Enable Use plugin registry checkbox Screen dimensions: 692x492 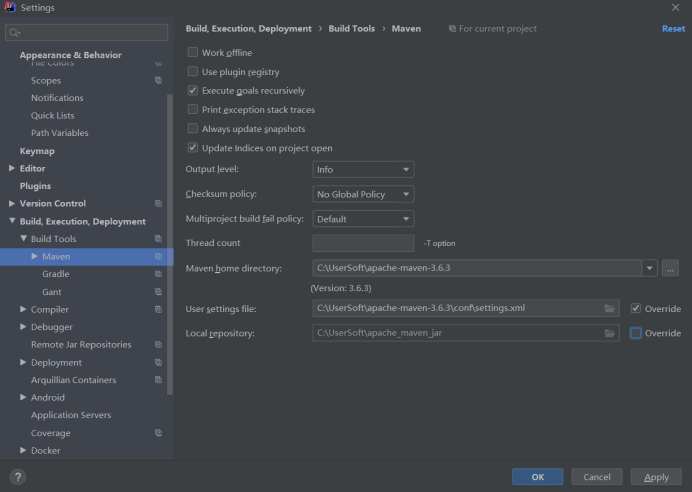point(193,71)
